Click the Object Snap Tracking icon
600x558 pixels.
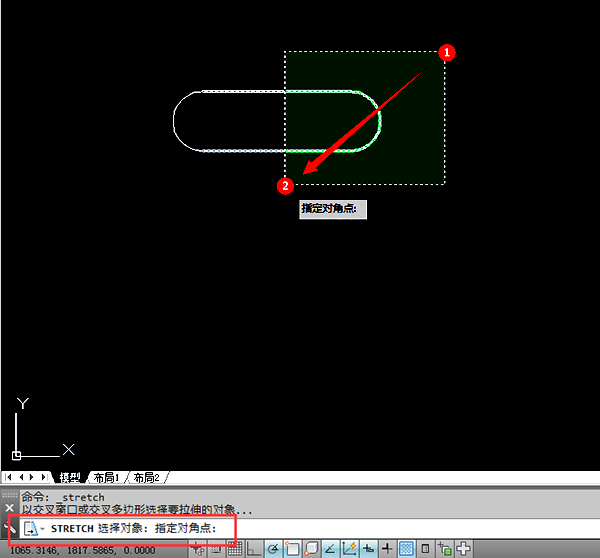pos(330,549)
